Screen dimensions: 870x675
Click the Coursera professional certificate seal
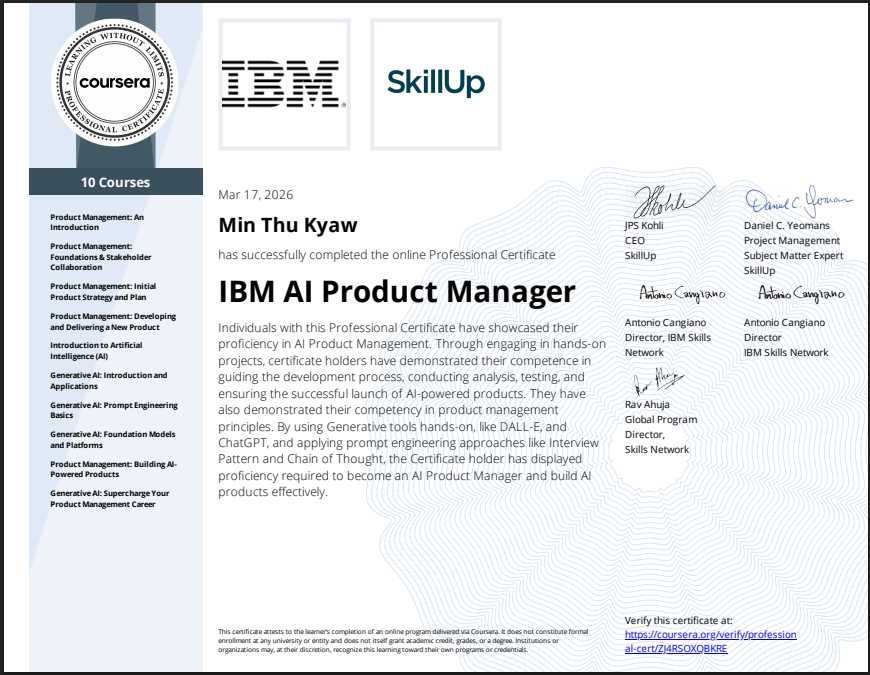115,82
